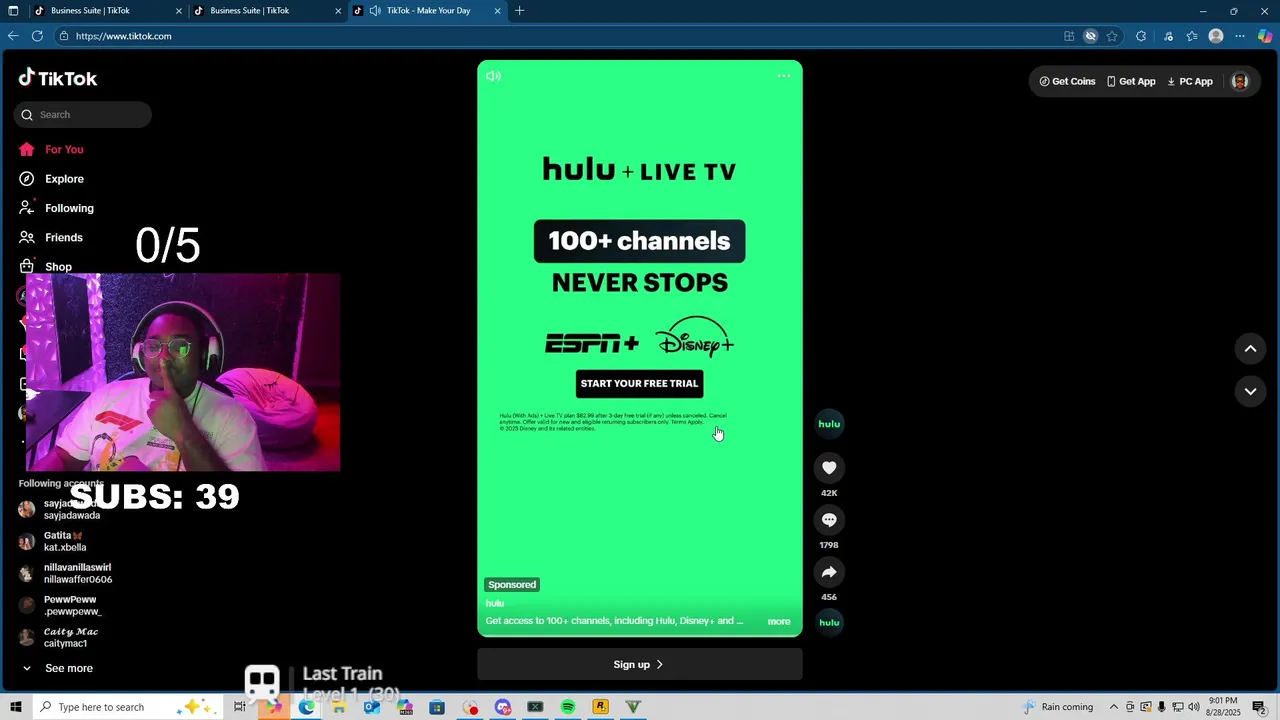
Task: Open the Explore page
Action: (x=51, y=179)
